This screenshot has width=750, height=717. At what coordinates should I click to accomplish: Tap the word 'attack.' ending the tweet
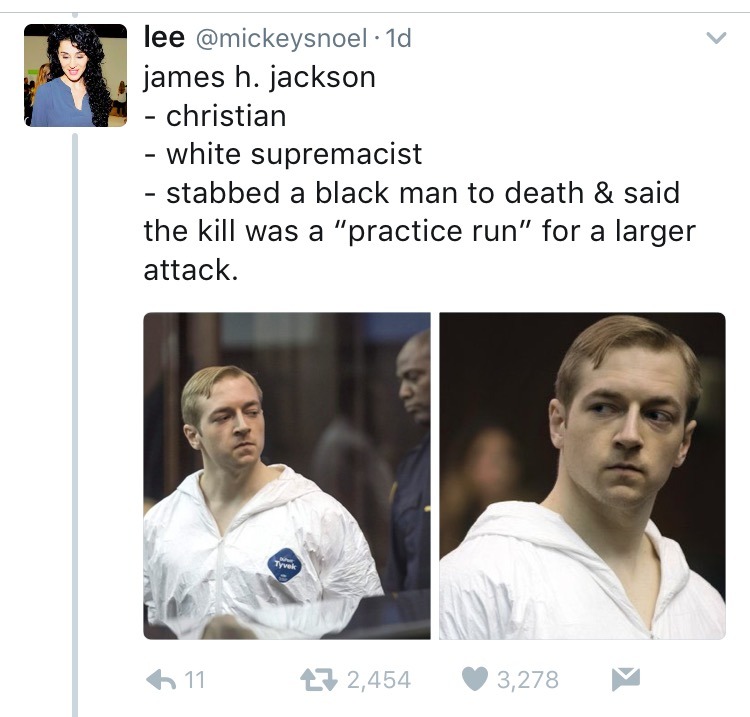(x=190, y=270)
